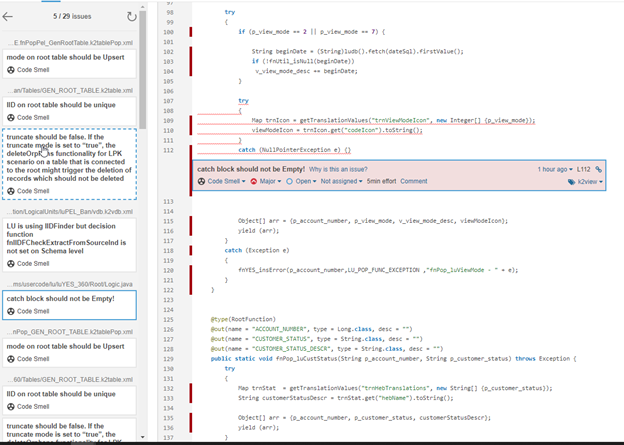The image size is (624, 445).
Task: Click the issues list scrollbar down arrow
Action: point(145,437)
